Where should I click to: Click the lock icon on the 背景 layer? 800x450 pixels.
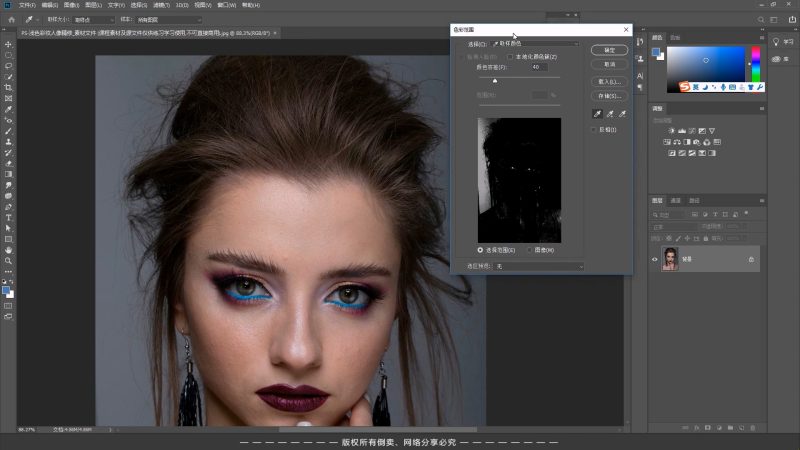click(751, 259)
